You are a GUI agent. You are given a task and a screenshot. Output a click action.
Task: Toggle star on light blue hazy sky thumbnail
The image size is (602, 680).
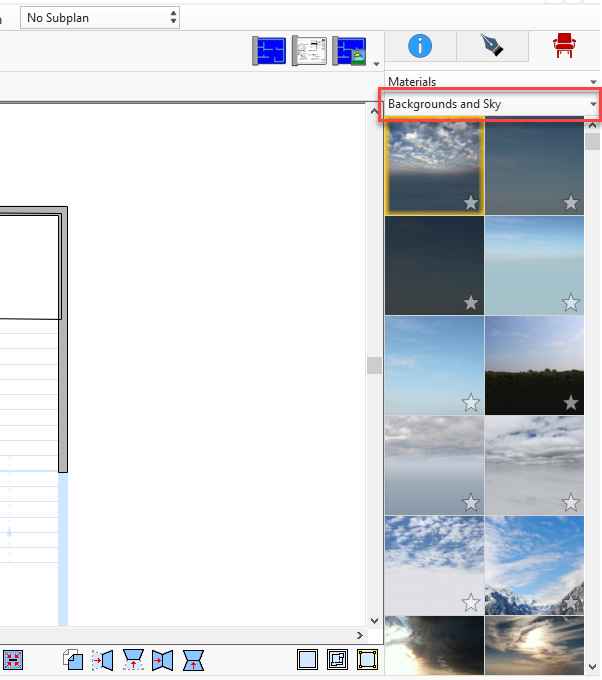click(571, 302)
